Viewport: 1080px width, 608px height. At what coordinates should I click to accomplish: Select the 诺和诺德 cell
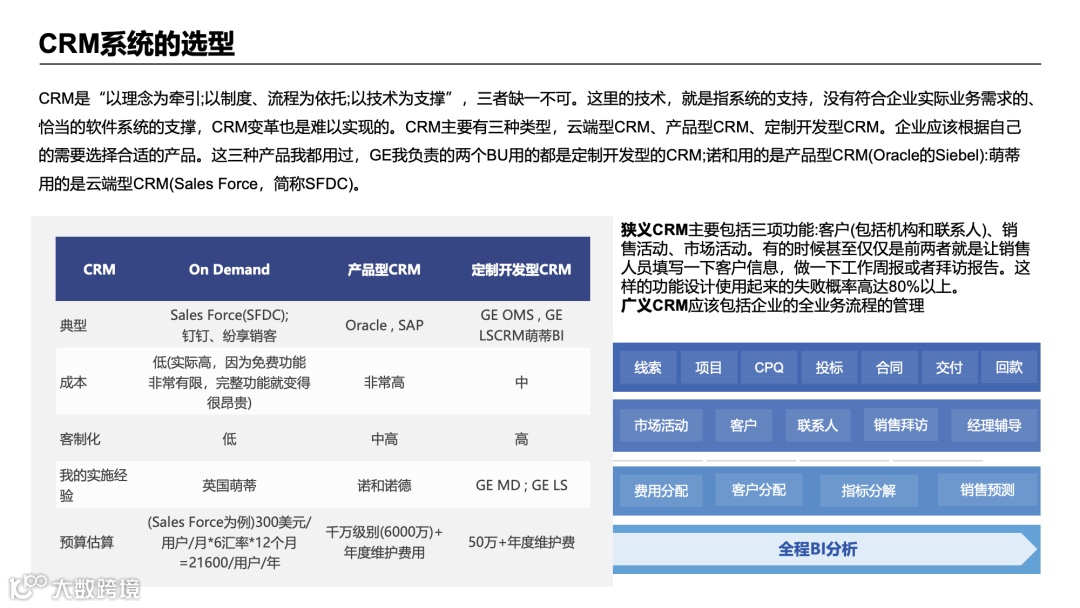coord(384,485)
